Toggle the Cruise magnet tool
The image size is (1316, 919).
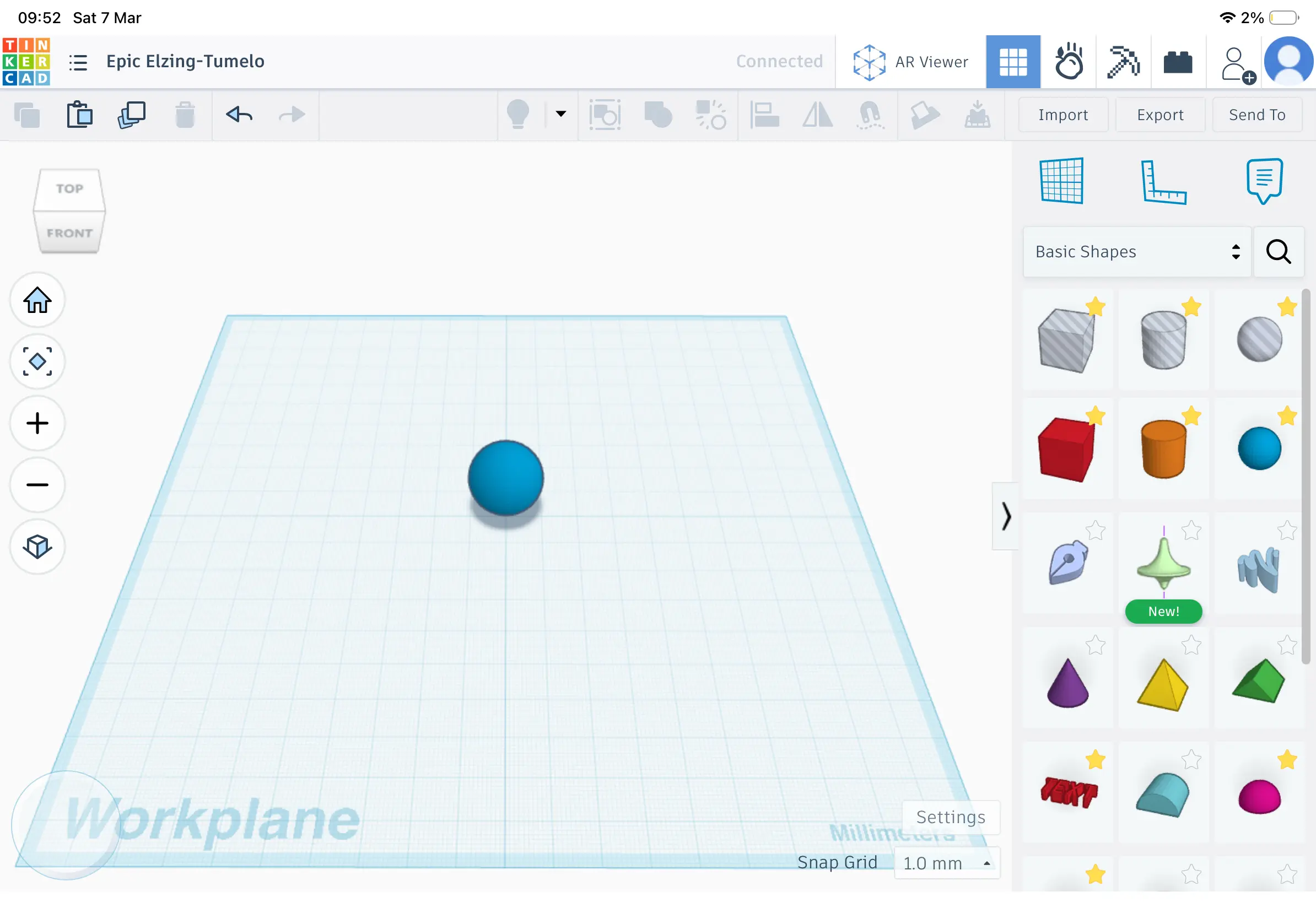pyautogui.click(x=870, y=115)
